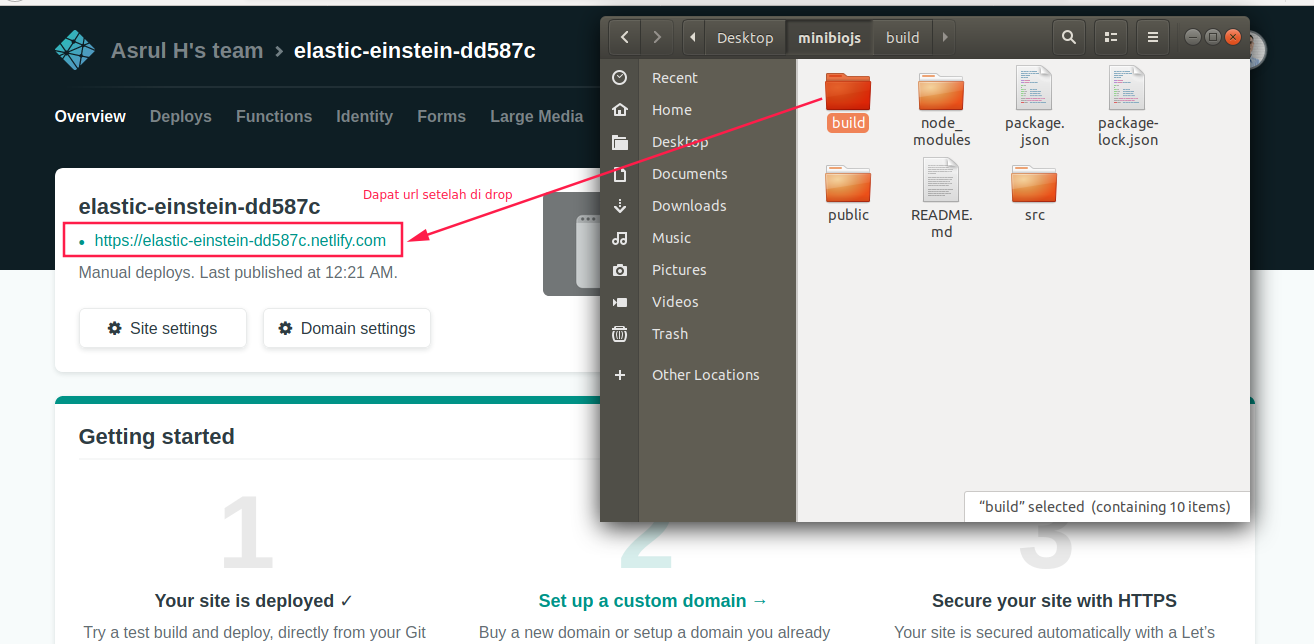Go to the Forms tab
This screenshot has width=1314, height=644.
[441, 117]
